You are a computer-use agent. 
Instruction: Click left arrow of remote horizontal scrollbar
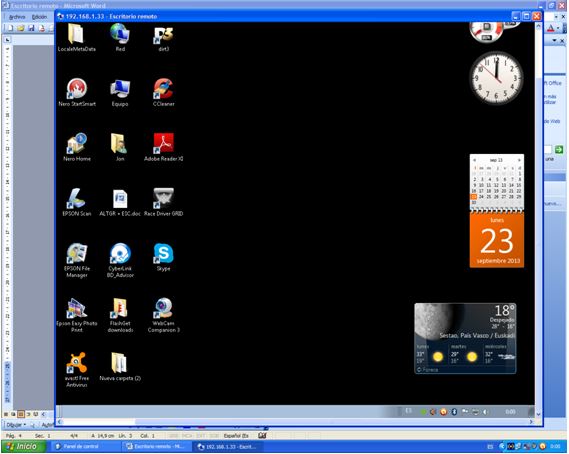coord(60,422)
